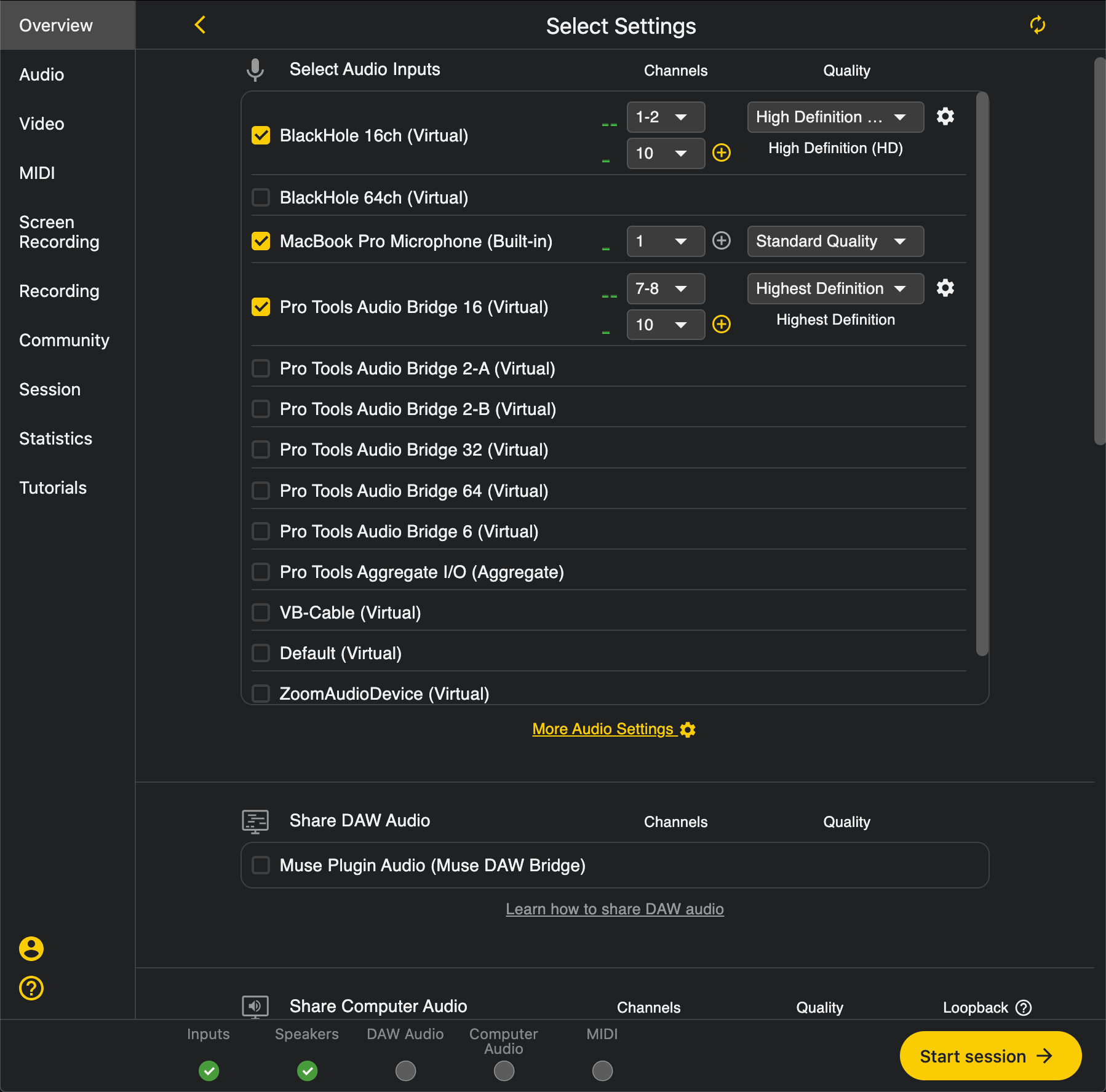Add channel to BlackHole 16ch input

[x=721, y=152]
